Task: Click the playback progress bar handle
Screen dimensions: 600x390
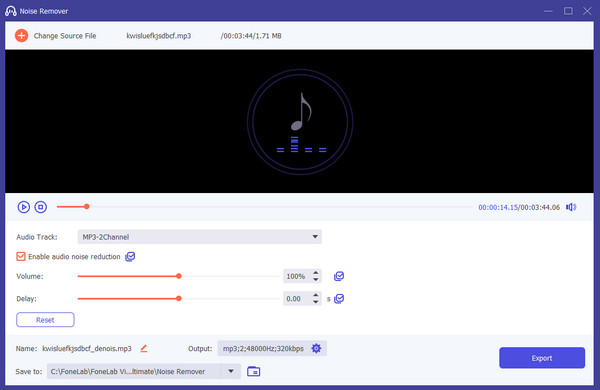Action: pyautogui.click(x=87, y=207)
